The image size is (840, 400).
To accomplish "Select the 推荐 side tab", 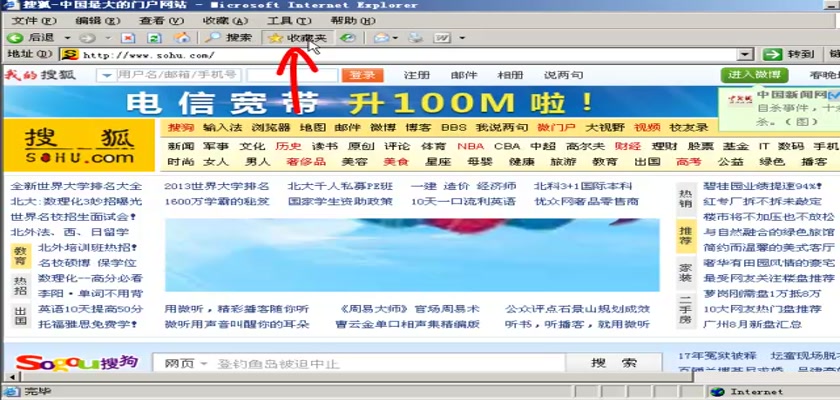I will [x=686, y=236].
